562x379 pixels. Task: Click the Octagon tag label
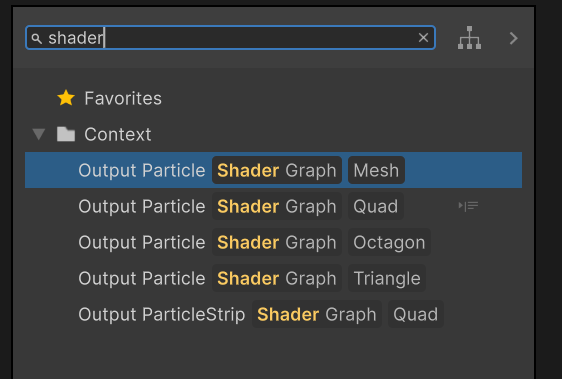click(389, 242)
